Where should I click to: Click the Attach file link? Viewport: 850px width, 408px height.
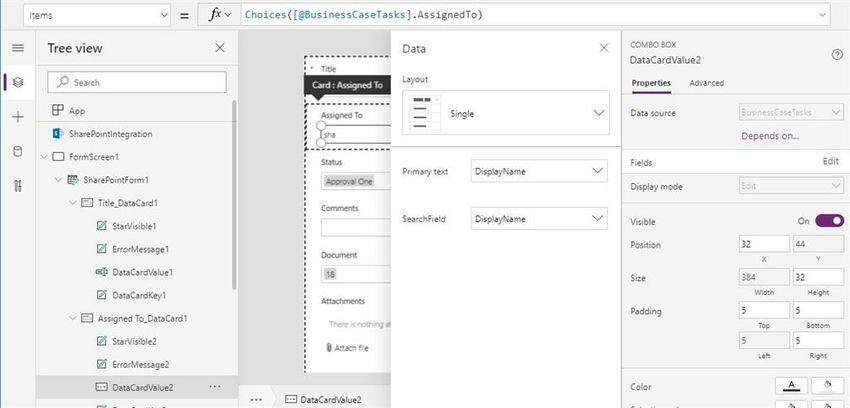[351, 348]
